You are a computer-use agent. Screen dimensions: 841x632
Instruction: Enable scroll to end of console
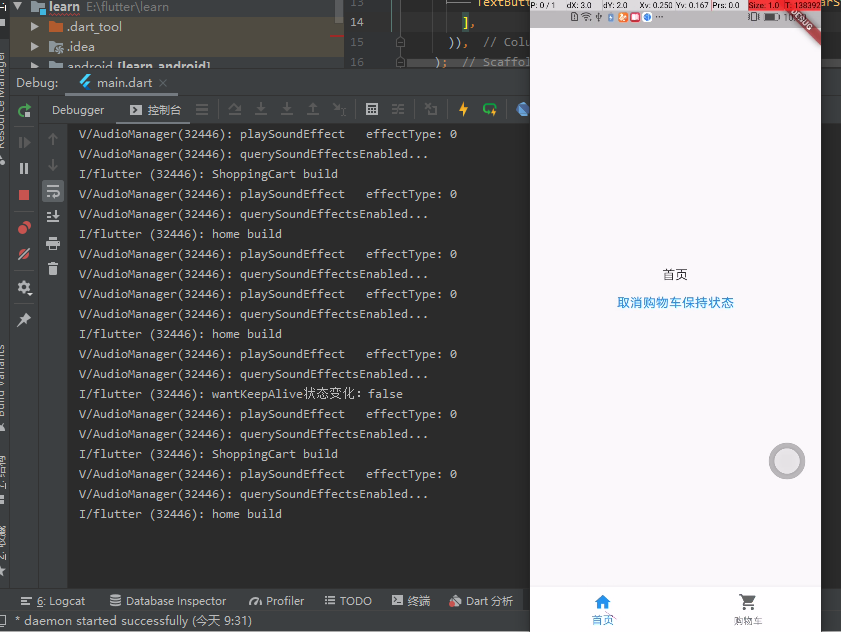[53, 216]
